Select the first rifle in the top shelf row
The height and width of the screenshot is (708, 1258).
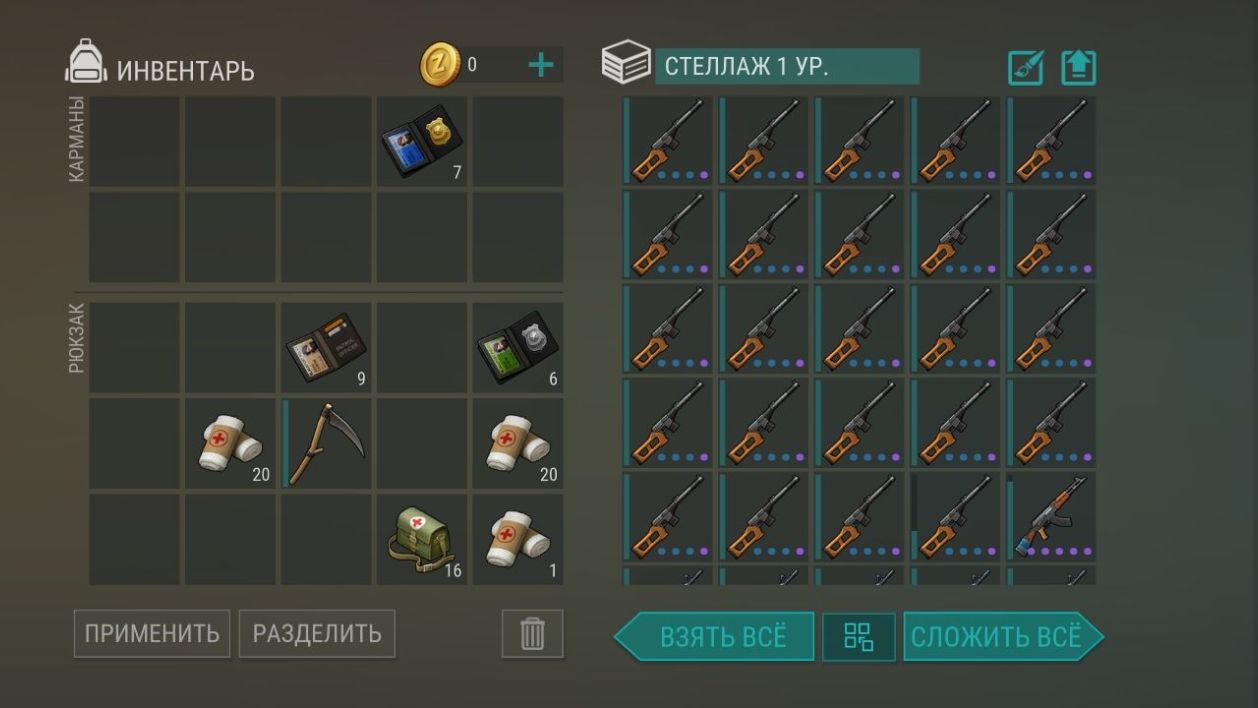(x=667, y=140)
